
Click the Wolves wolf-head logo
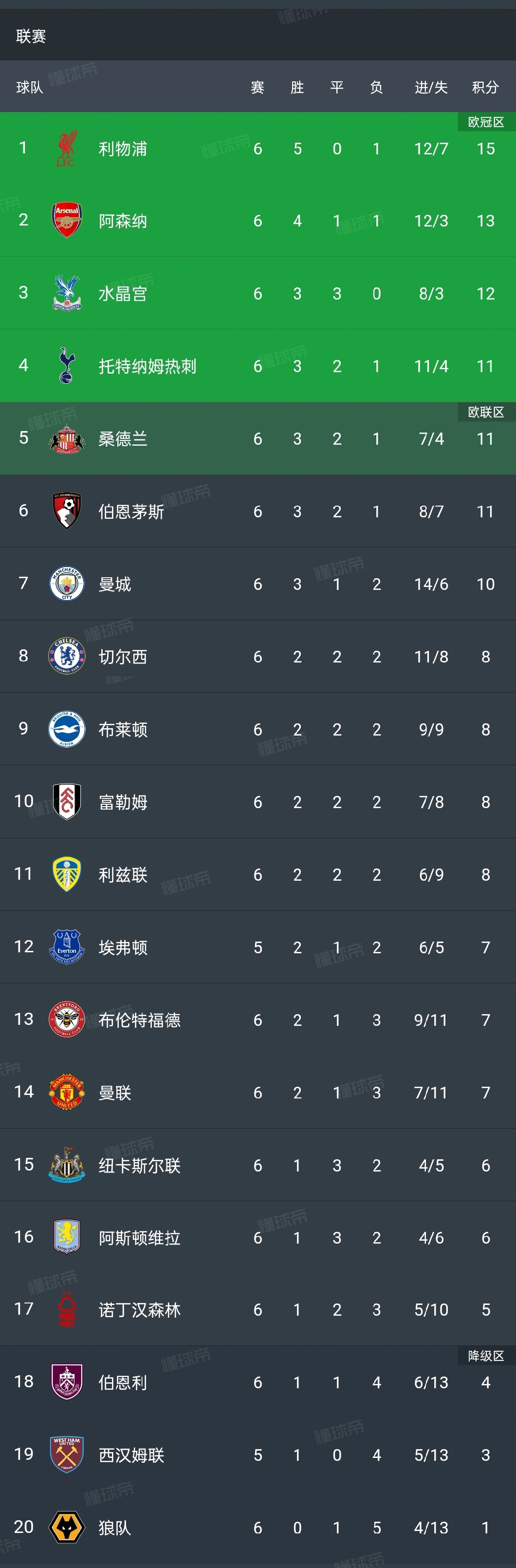pyautogui.click(x=66, y=1527)
